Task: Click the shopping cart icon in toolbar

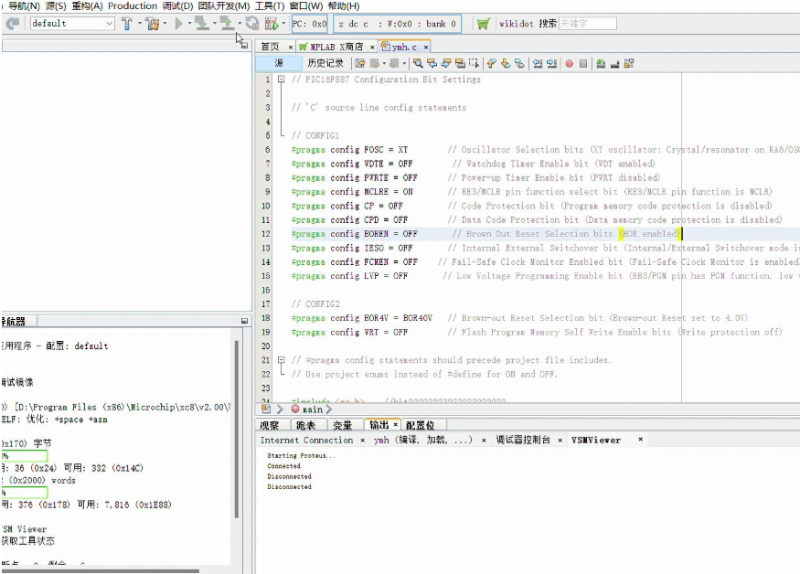Action: [x=483, y=23]
